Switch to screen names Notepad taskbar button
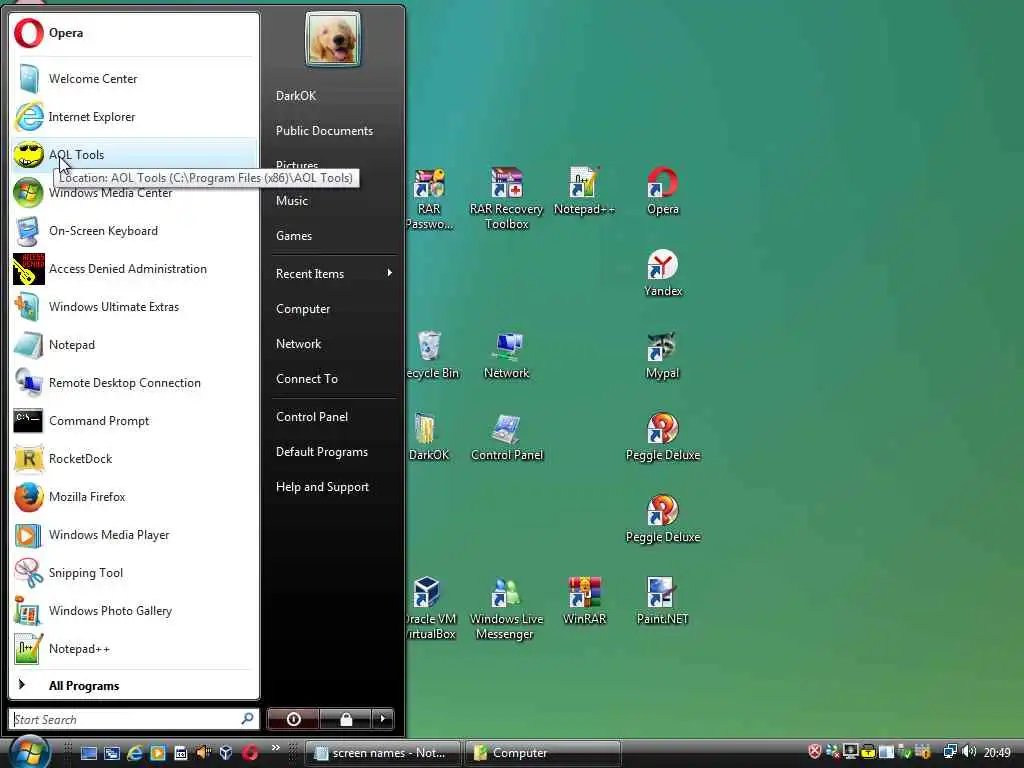Screen dimensions: 1024x768 click(383, 753)
